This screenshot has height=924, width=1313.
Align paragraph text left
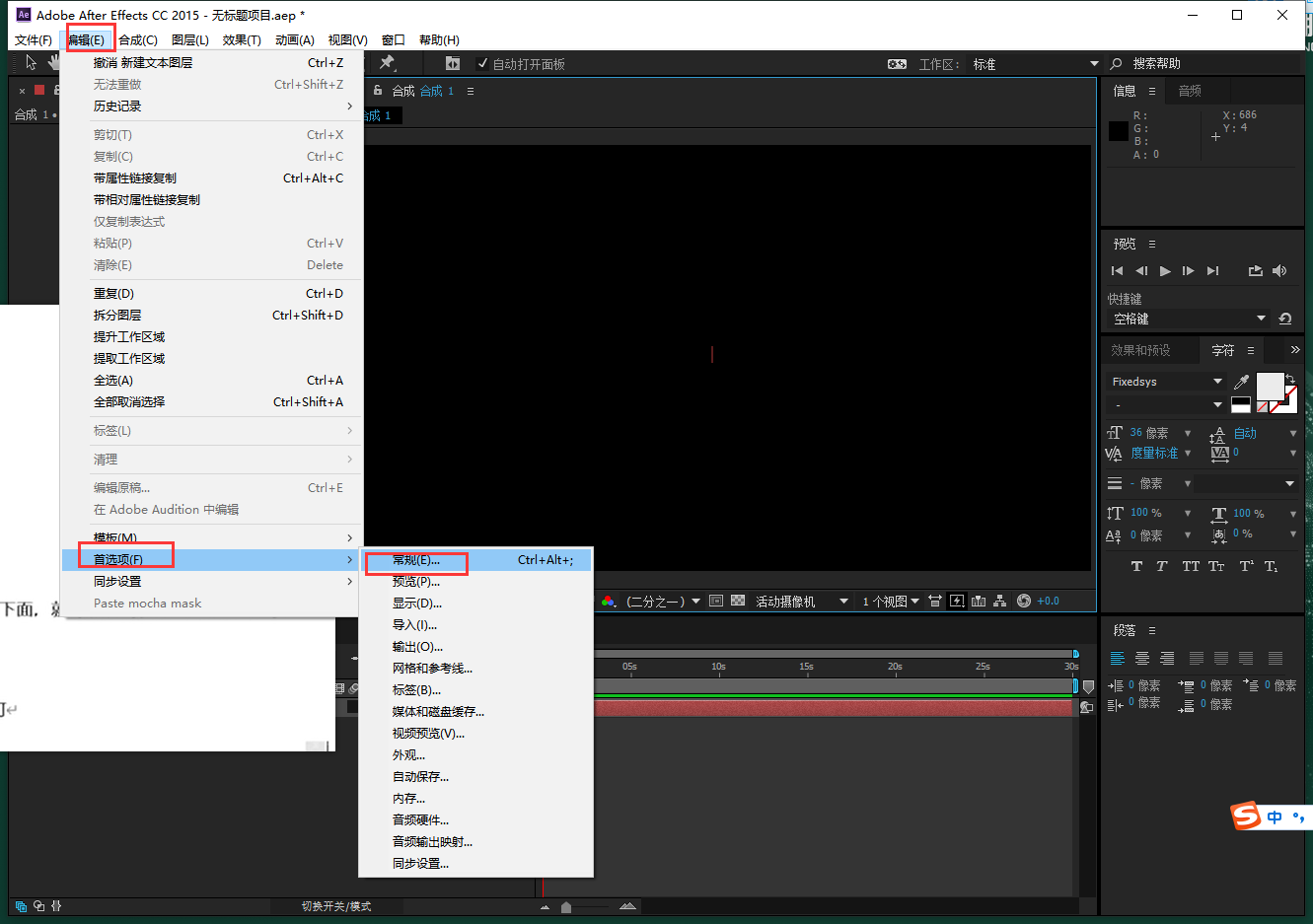1118,659
